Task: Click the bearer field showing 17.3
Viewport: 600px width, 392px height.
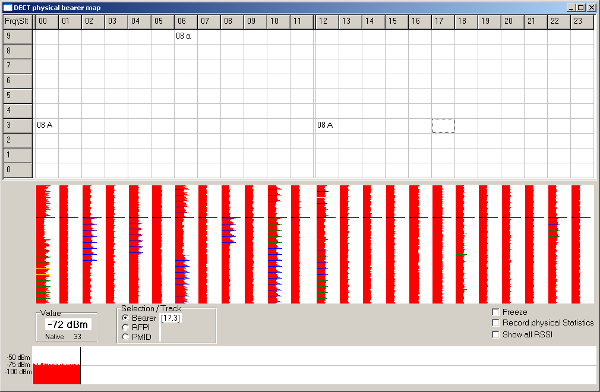Action: coord(171,318)
